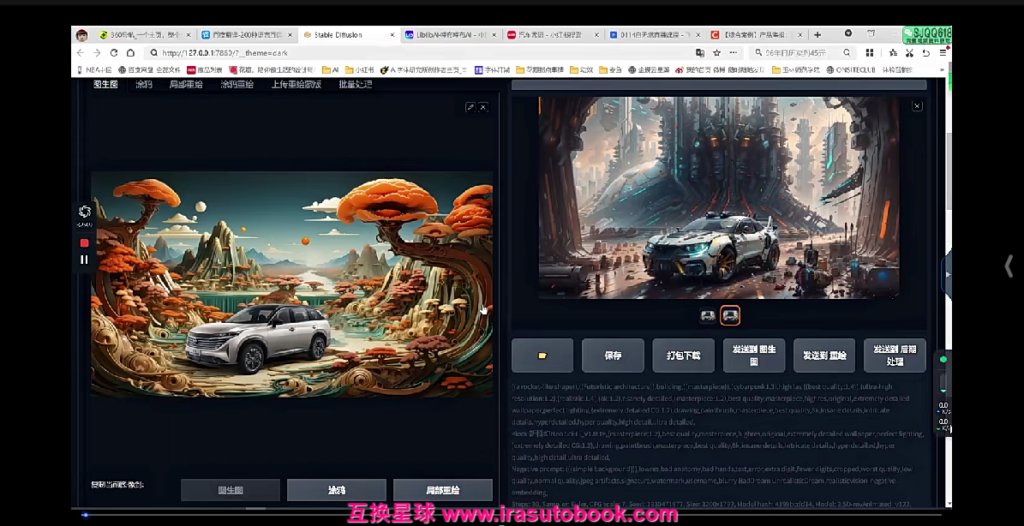The width and height of the screenshot is (1024, 526).
Task: Click the round download icon in title bar
Action: point(848,33)
